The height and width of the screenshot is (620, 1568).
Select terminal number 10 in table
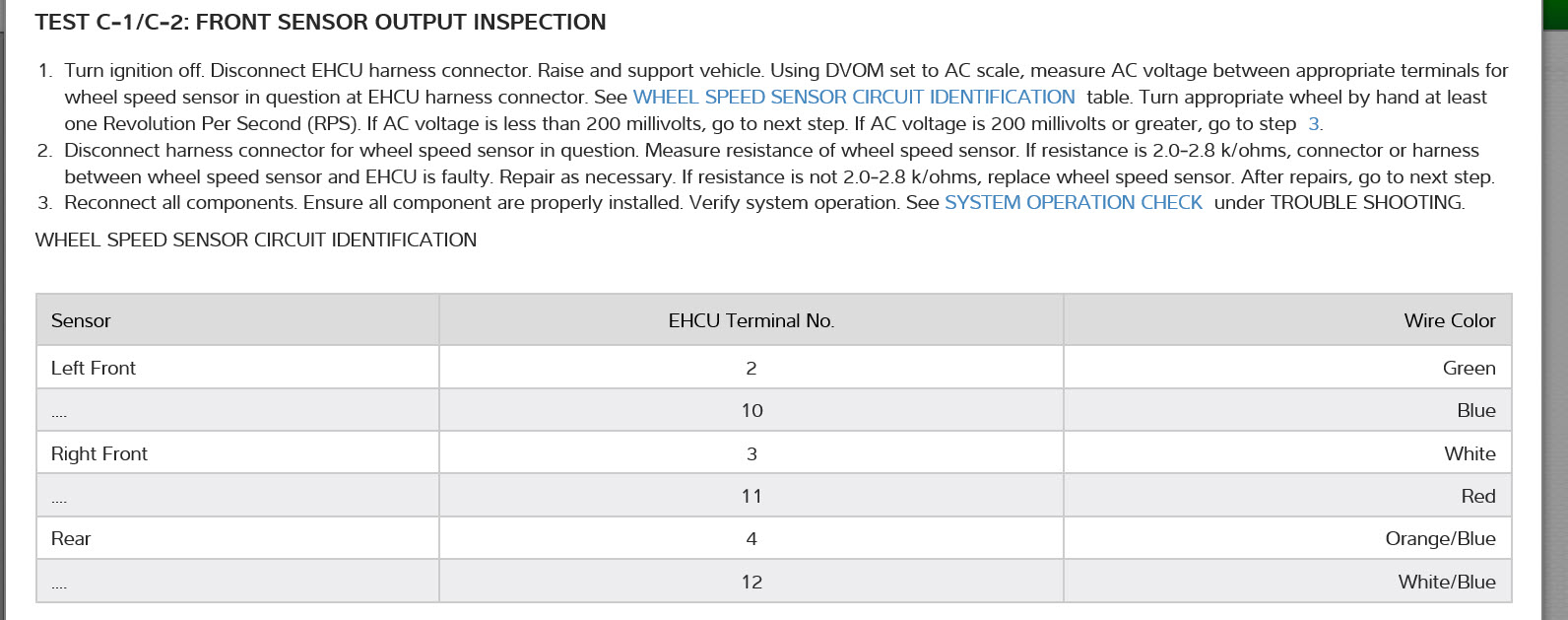coord(751,410)
